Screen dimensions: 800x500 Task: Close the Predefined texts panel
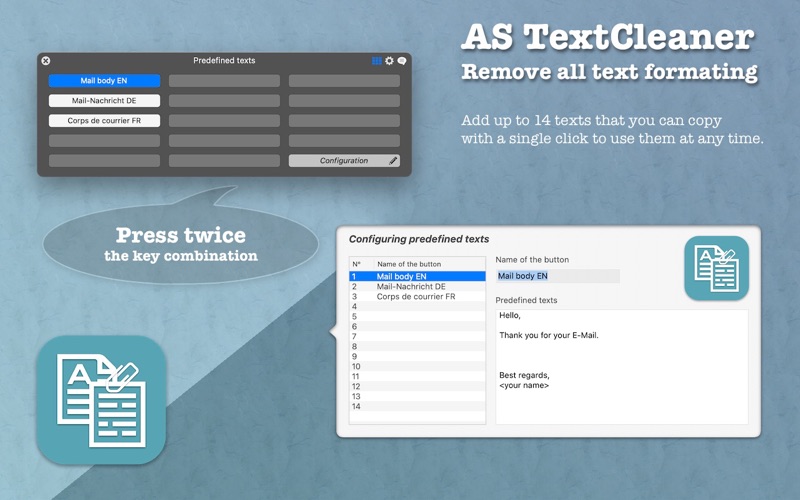[45, 61]
